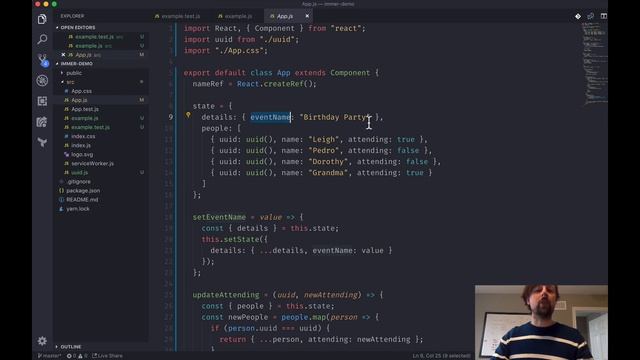
Task: Open .gitignore in file tree
Action: point(79,182)
